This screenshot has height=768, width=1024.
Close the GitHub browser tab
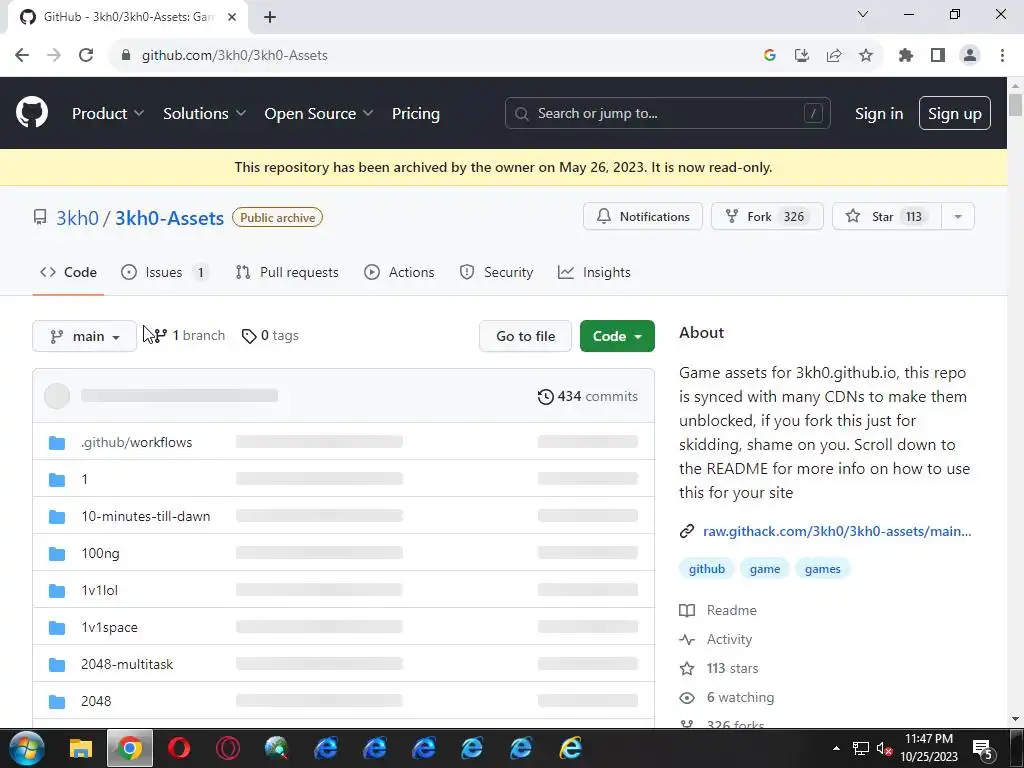(x=232, y=17)
